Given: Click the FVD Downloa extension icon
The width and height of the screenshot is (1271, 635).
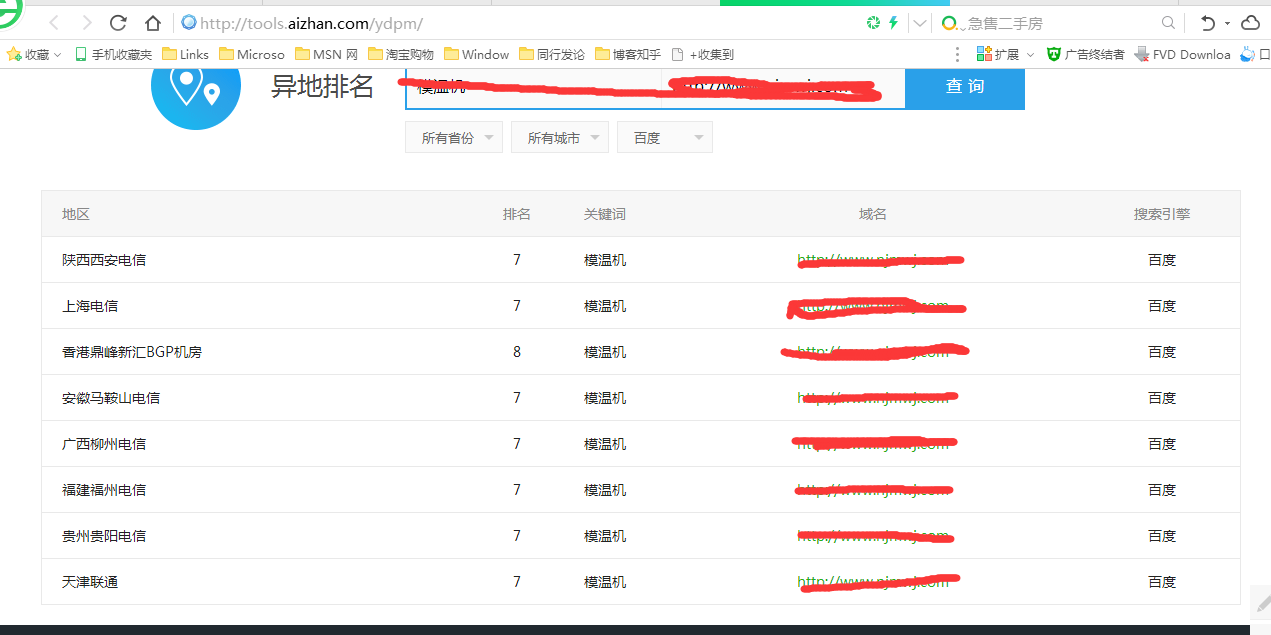Looking at the screenshot, I should (1183, 54).
